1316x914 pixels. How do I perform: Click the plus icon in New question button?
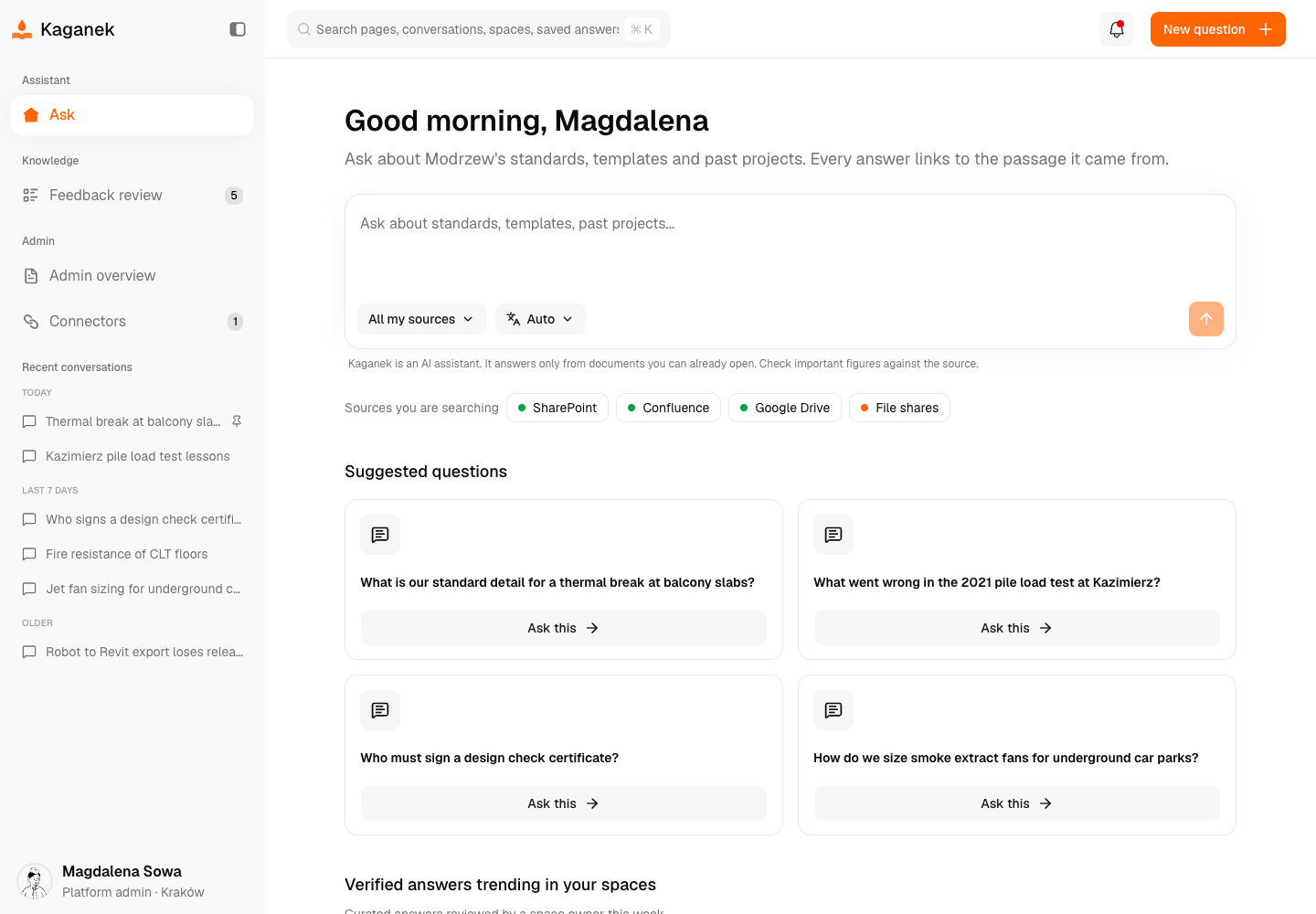[x=1266, y=29]
